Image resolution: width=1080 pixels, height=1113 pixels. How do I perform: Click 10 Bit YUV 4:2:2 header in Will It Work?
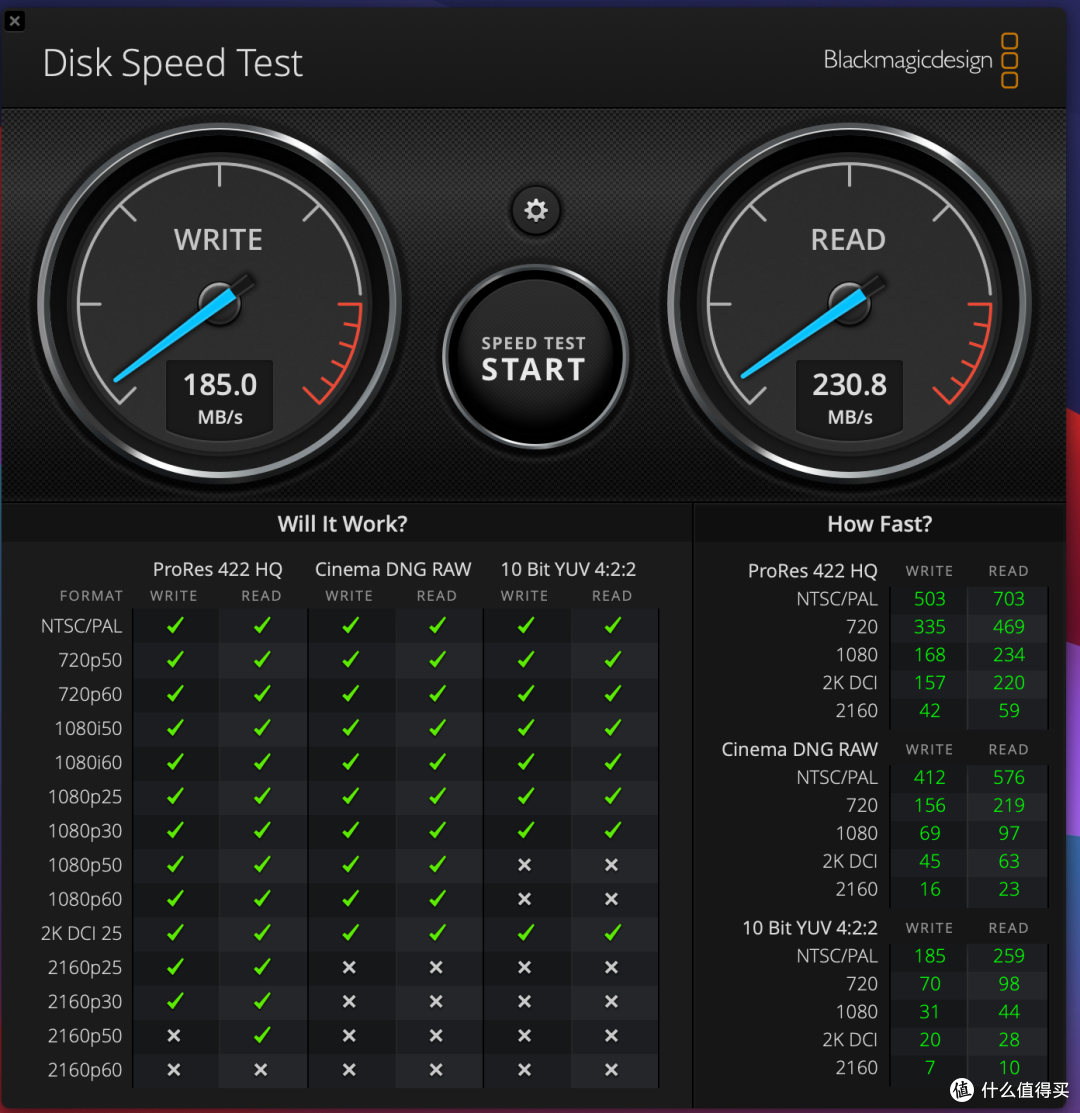[x=568, y=569]
